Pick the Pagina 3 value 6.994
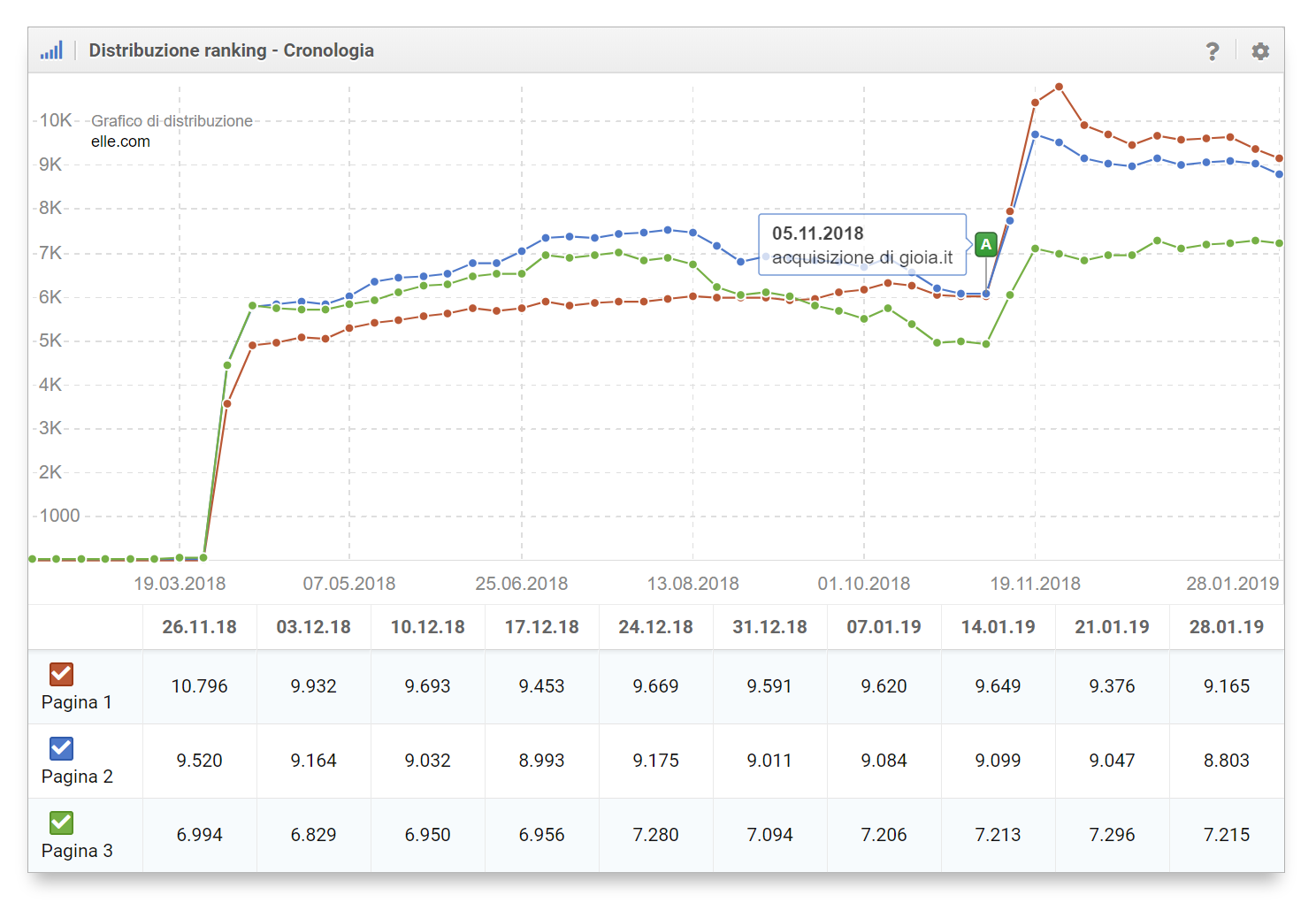This screenshot has width=1316, height=903. pyautogui.click(x=199, y=835)
